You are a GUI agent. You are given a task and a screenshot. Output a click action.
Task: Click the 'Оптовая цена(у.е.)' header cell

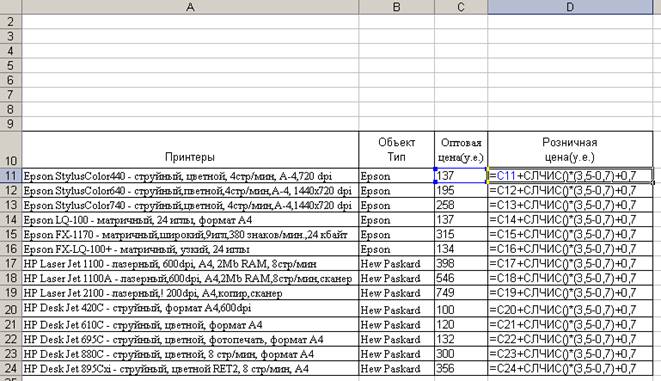[461, 150]
